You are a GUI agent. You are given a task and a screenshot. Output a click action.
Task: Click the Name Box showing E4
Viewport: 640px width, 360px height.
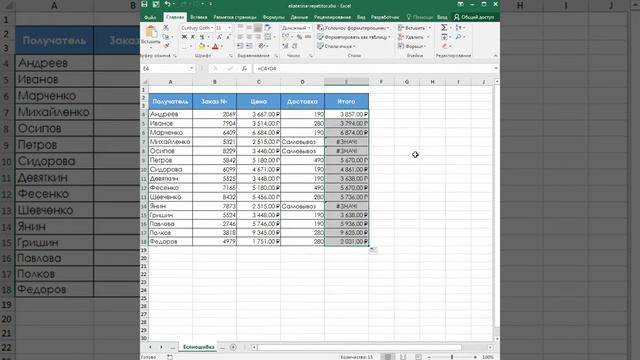coord(168,69)
